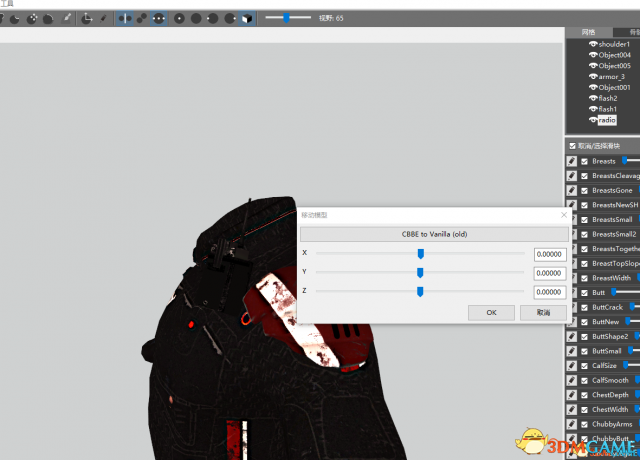Click the BreastTopSlope slider label
Image resolution: width=640 pixels, height=460 pixels.
pos(616,264)
